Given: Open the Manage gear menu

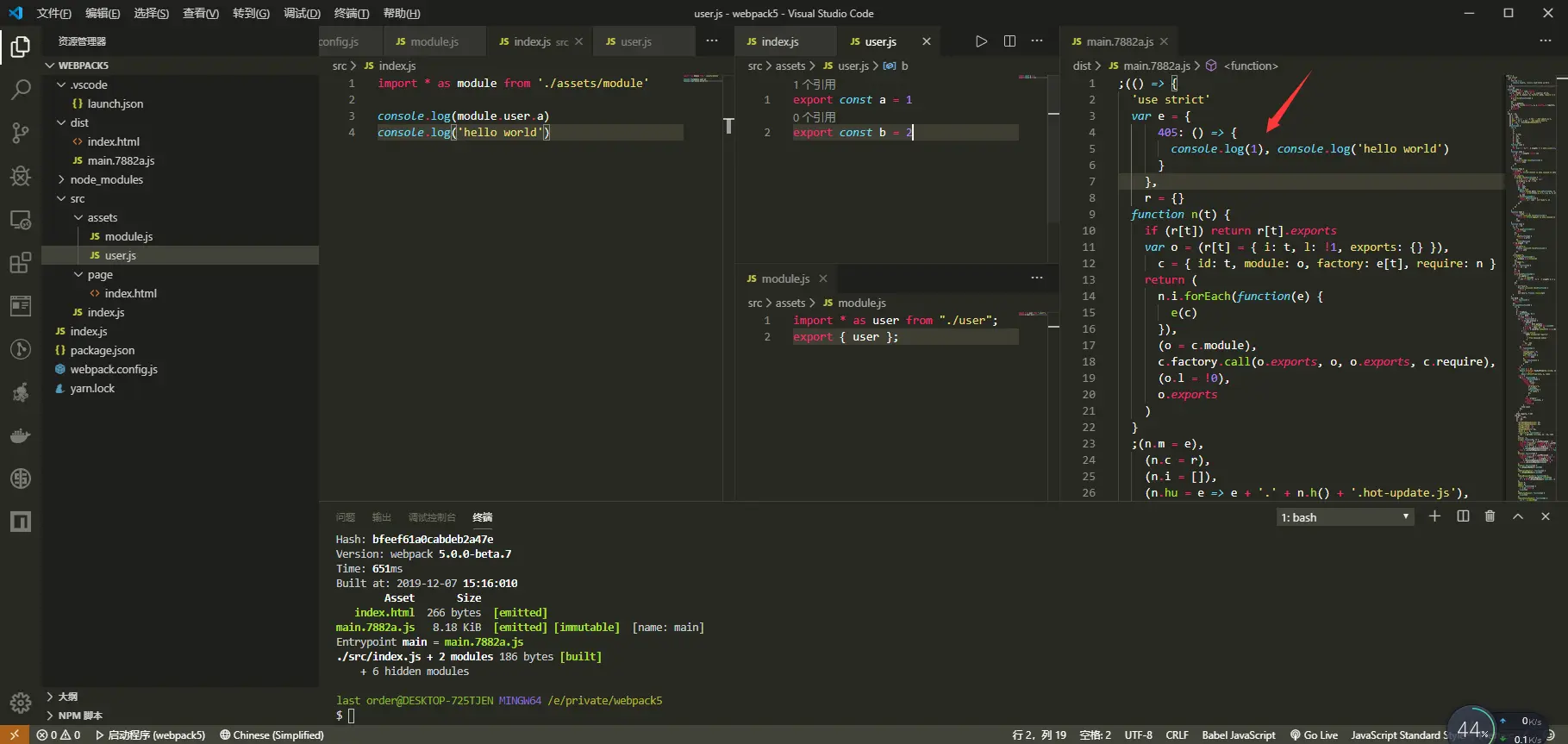Looking at the screenshot, I should tap(21, 703).
